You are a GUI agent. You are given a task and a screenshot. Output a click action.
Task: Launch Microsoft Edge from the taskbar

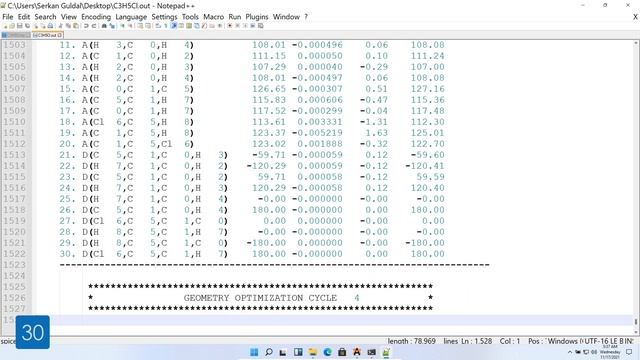(327, 352)
